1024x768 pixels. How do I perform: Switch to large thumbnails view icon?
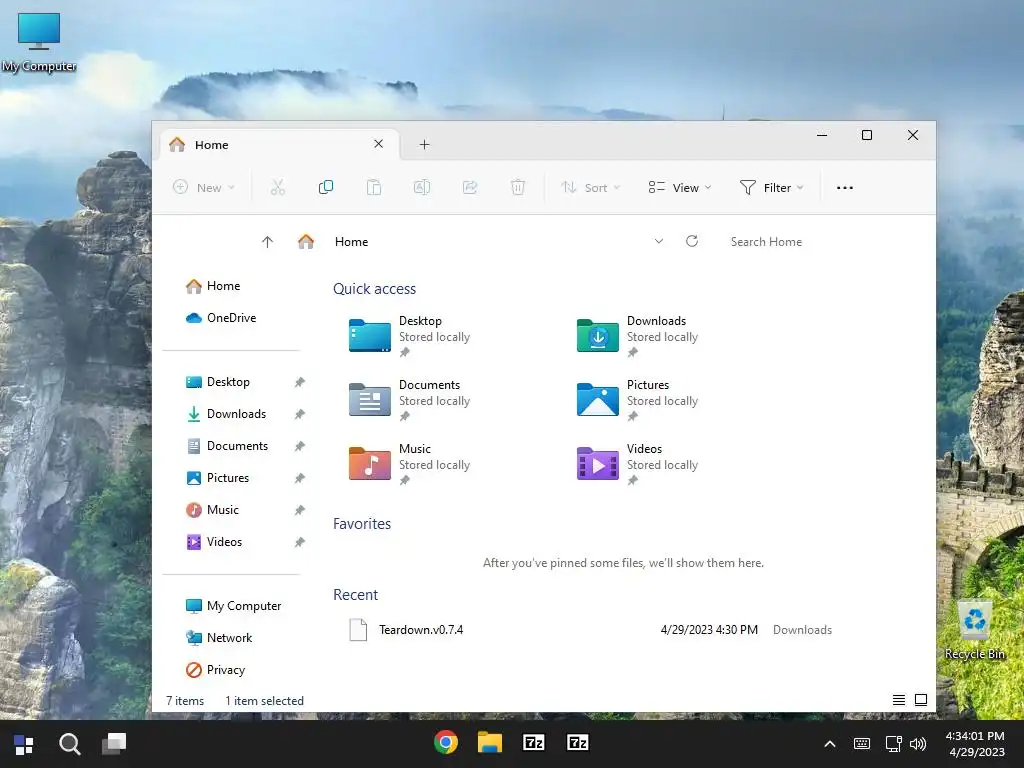click(x=921, y=700)
